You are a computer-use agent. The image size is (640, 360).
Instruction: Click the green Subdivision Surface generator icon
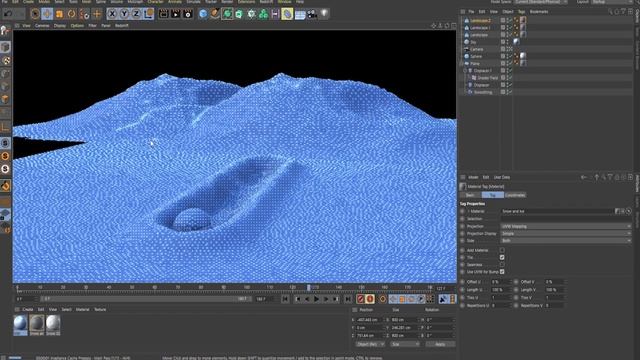pos(227,14)
